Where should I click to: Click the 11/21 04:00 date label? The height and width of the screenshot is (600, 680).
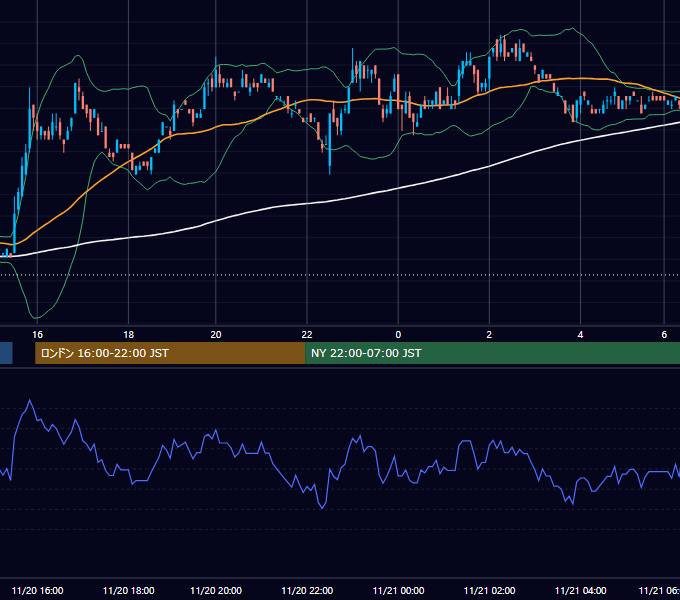(x=580, y=590)
